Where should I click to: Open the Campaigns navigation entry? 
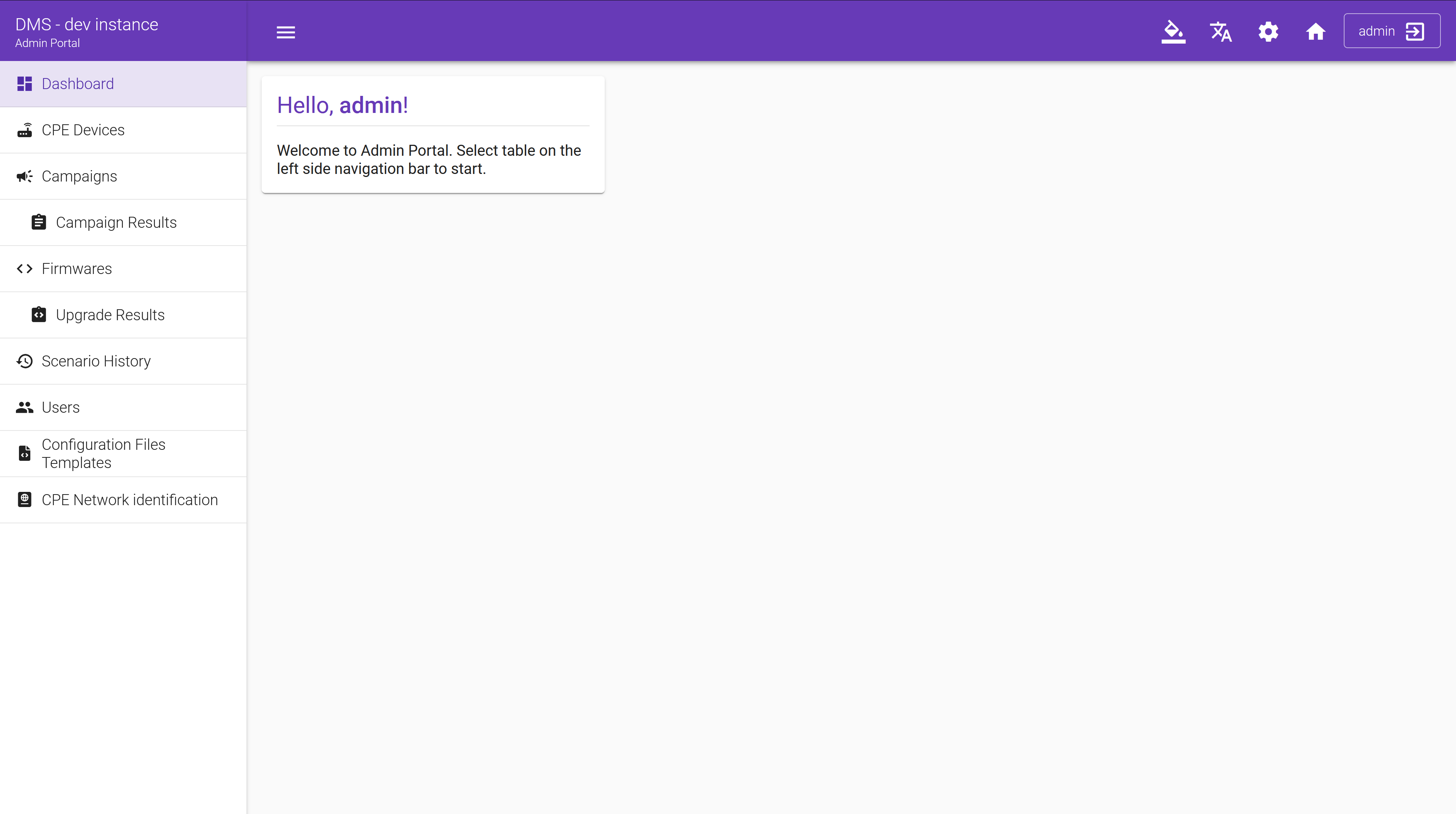point(79,176)
